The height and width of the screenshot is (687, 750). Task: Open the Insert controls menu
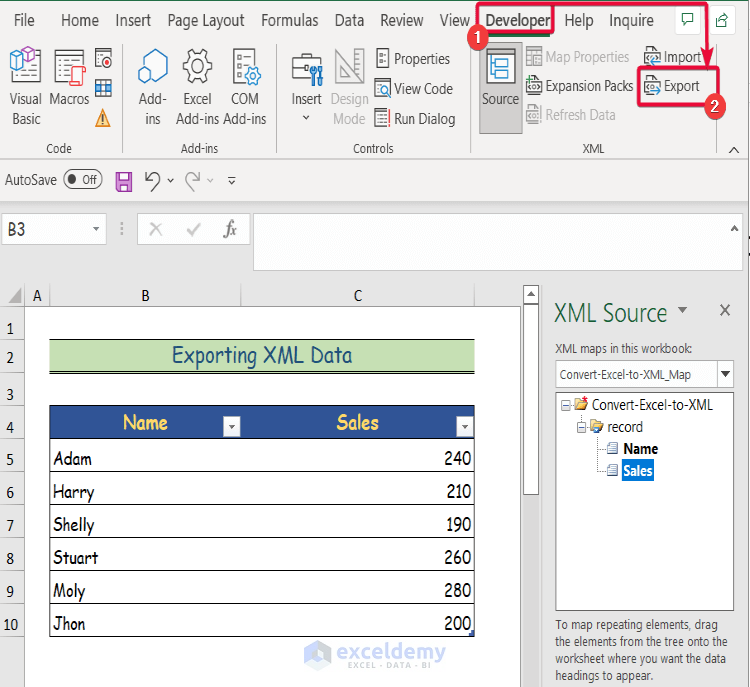(307, 87)
